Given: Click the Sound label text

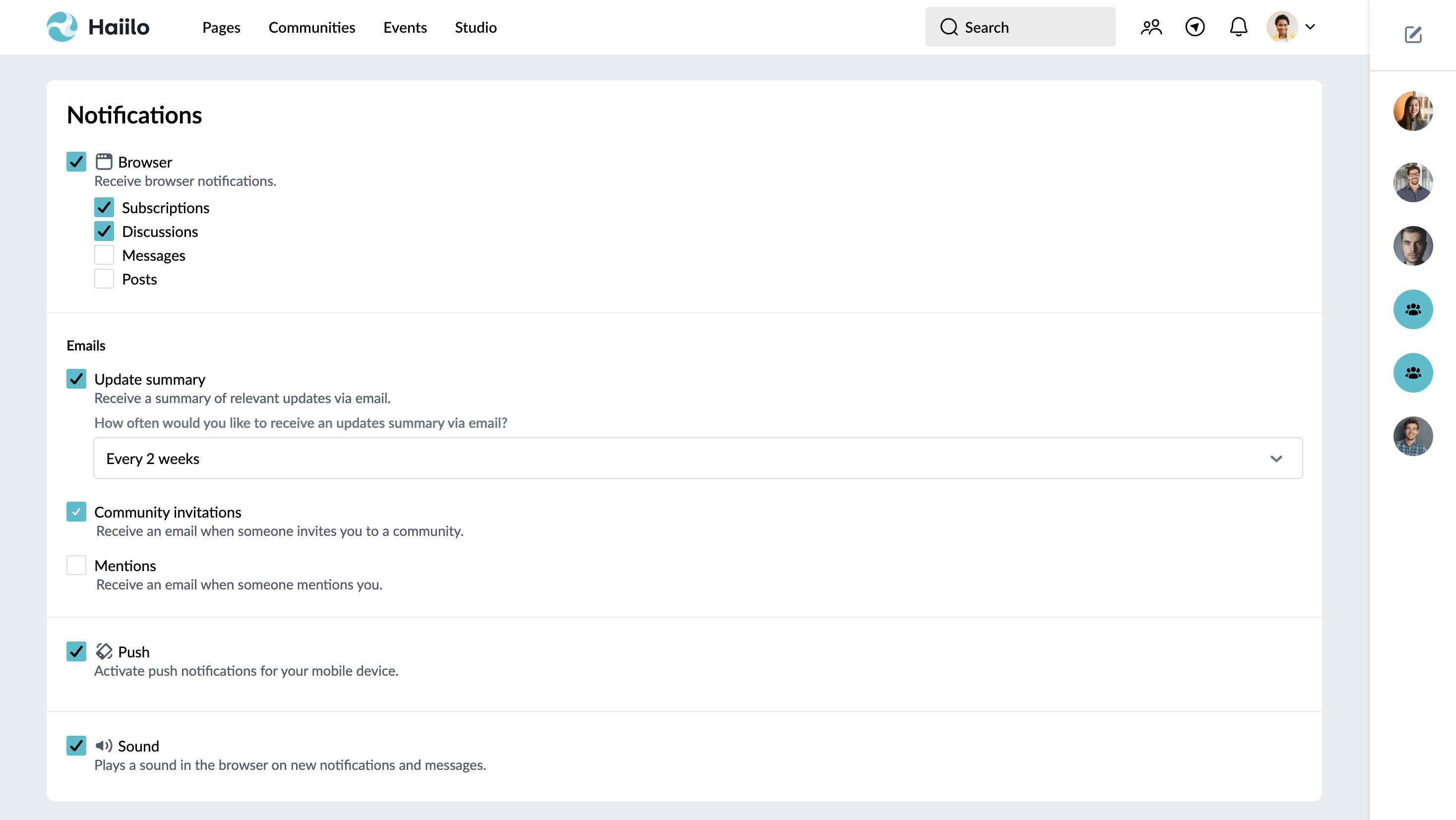Looking at the screenshot, I should pyautogui.click(x=138, y=746).
